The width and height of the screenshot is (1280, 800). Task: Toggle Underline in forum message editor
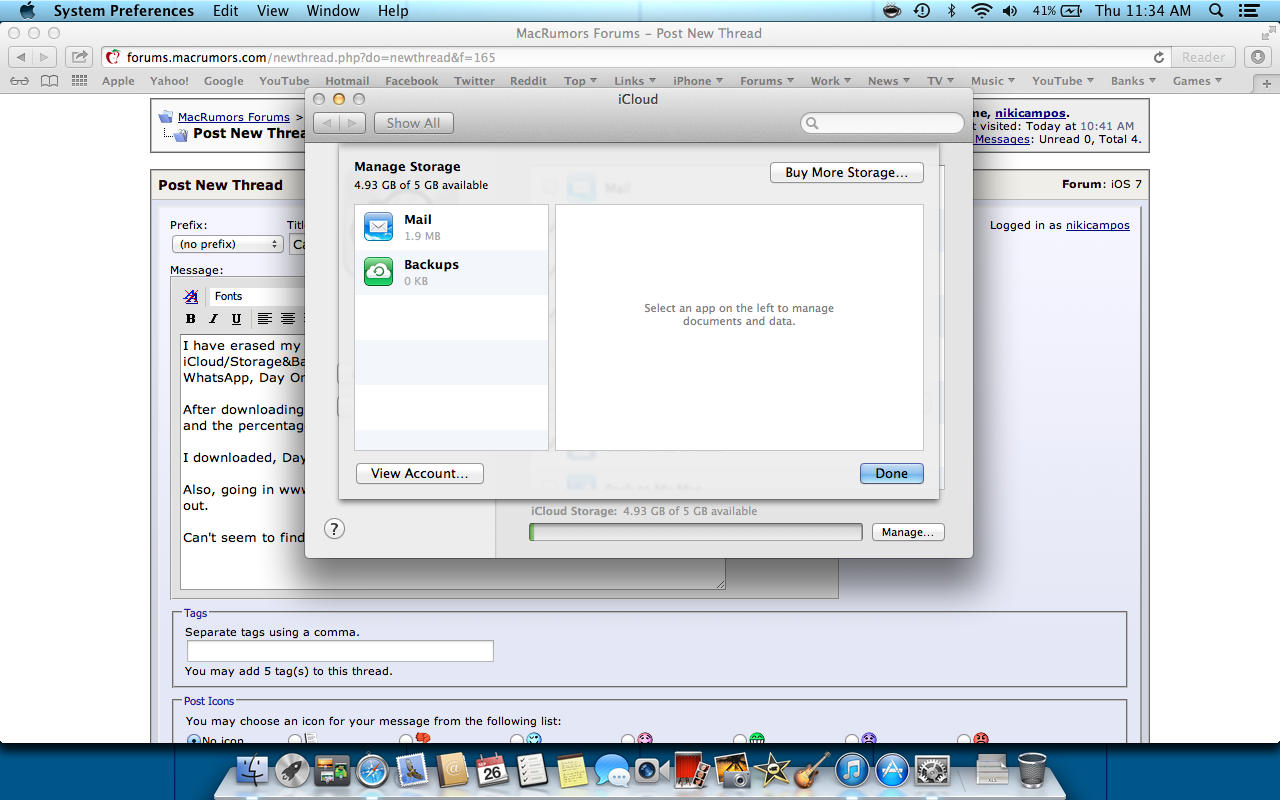click(x=236, y=319)
